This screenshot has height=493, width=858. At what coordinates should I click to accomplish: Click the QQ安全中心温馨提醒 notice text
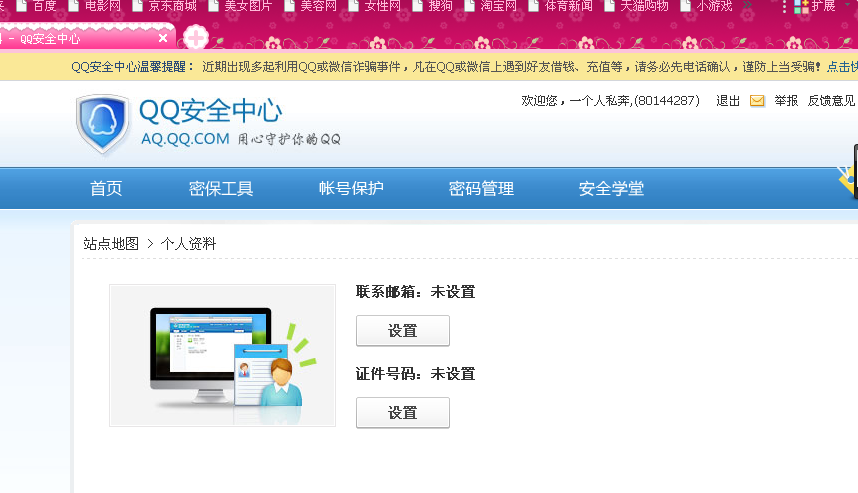(133, 67)
